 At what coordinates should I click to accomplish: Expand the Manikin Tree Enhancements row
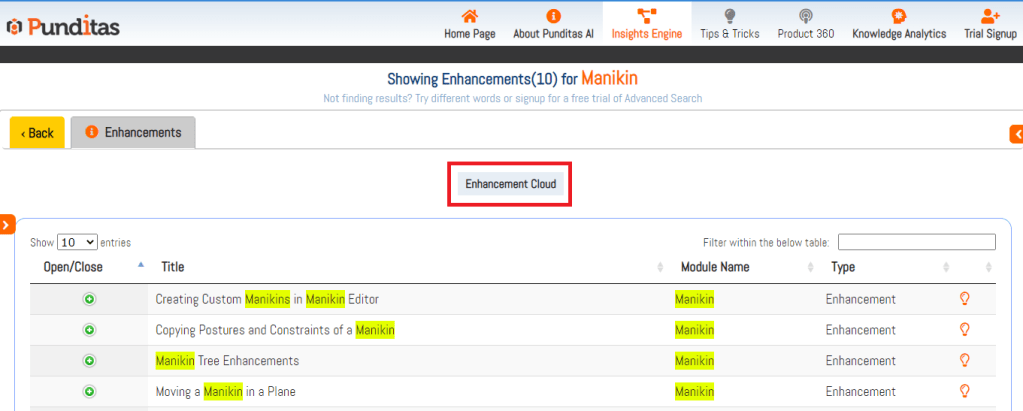(89, 360)
